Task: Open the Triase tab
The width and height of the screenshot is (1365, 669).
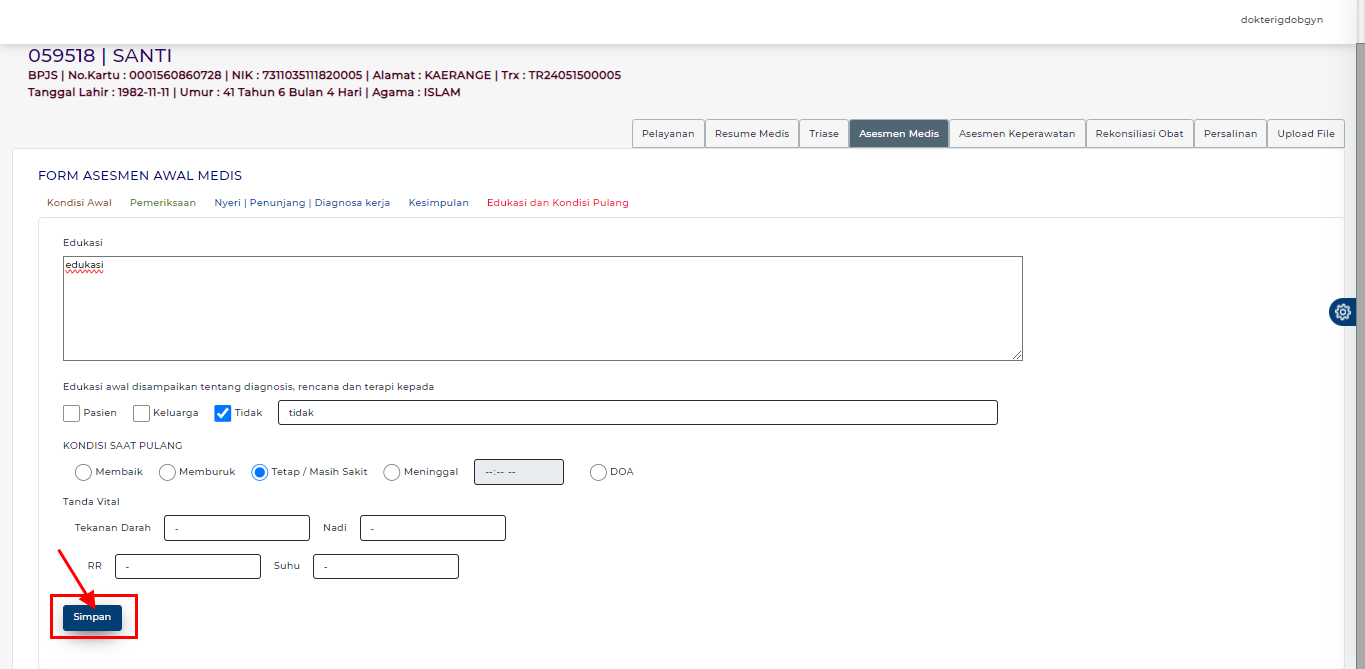Action: tap(824, 134)
